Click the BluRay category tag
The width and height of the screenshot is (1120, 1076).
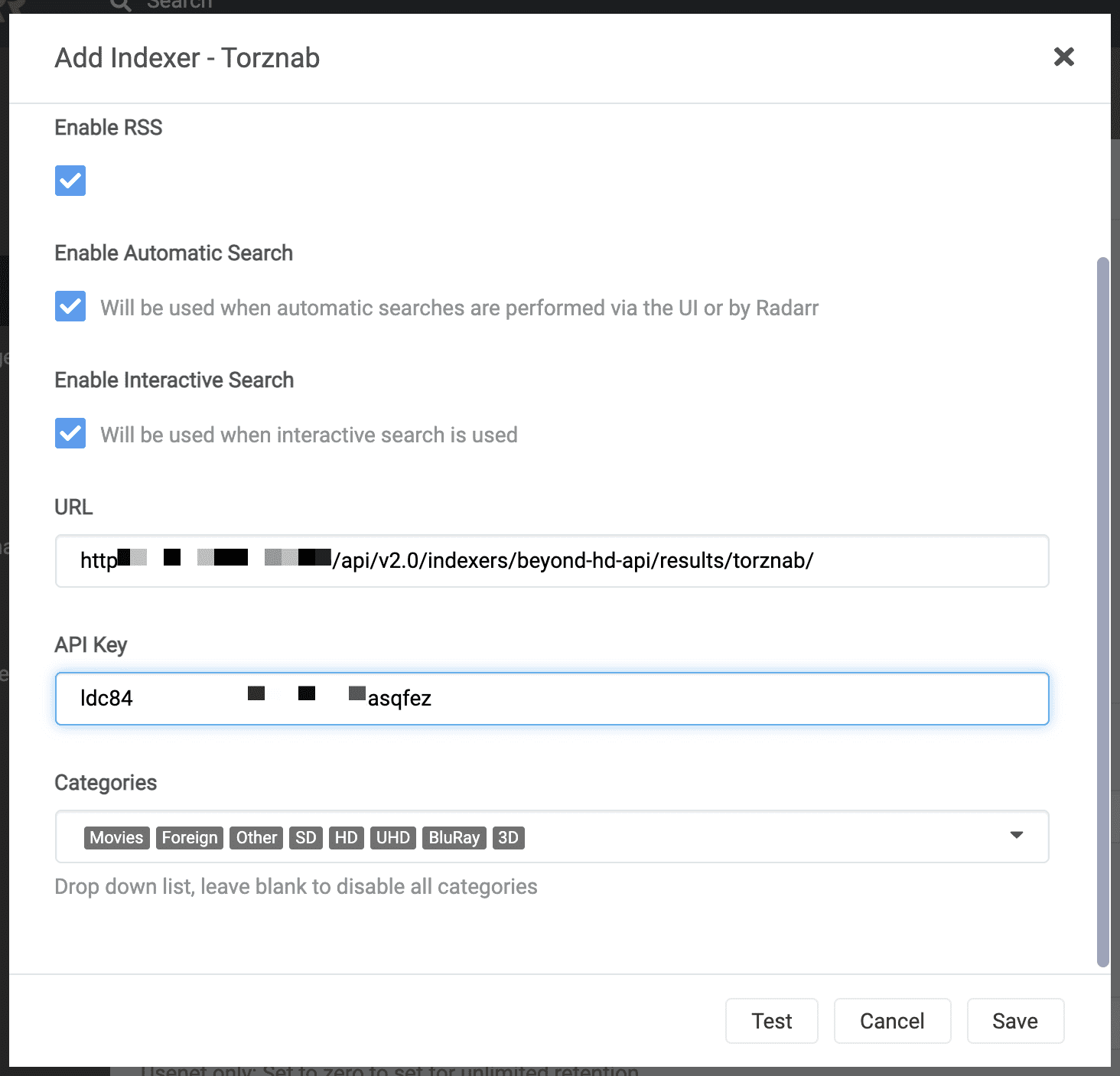(454, 838)
